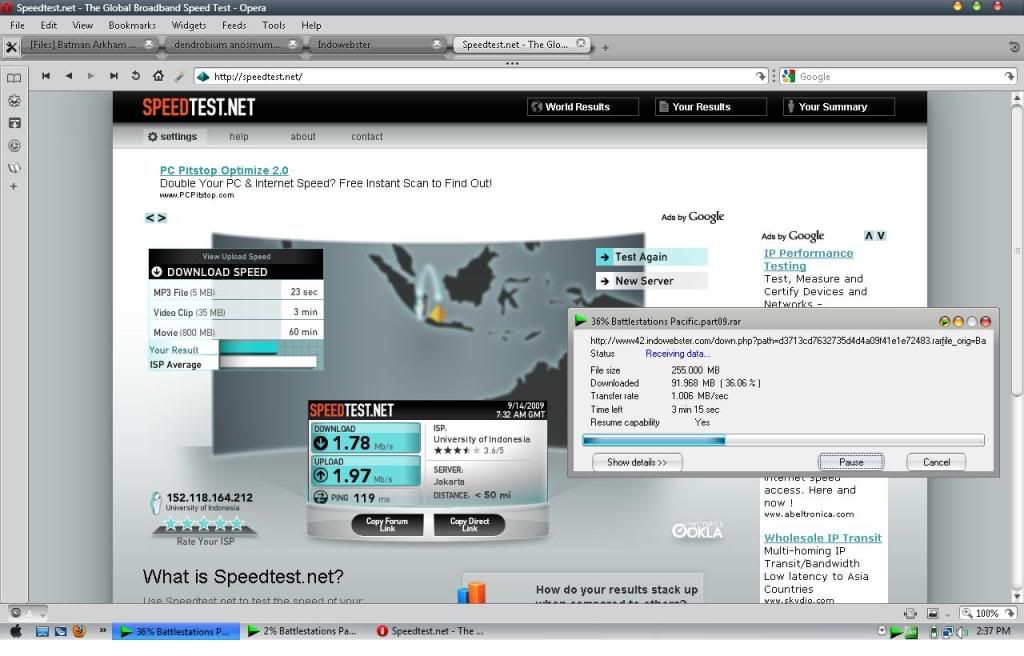Open the Apple start menu icon in the taskbar

tap(15, 631)
